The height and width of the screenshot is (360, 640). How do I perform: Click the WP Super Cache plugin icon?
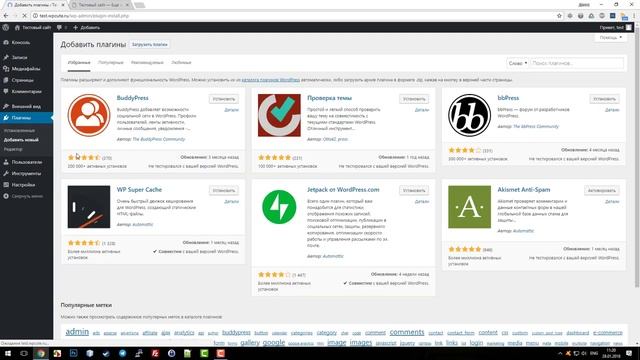point(89,207)
